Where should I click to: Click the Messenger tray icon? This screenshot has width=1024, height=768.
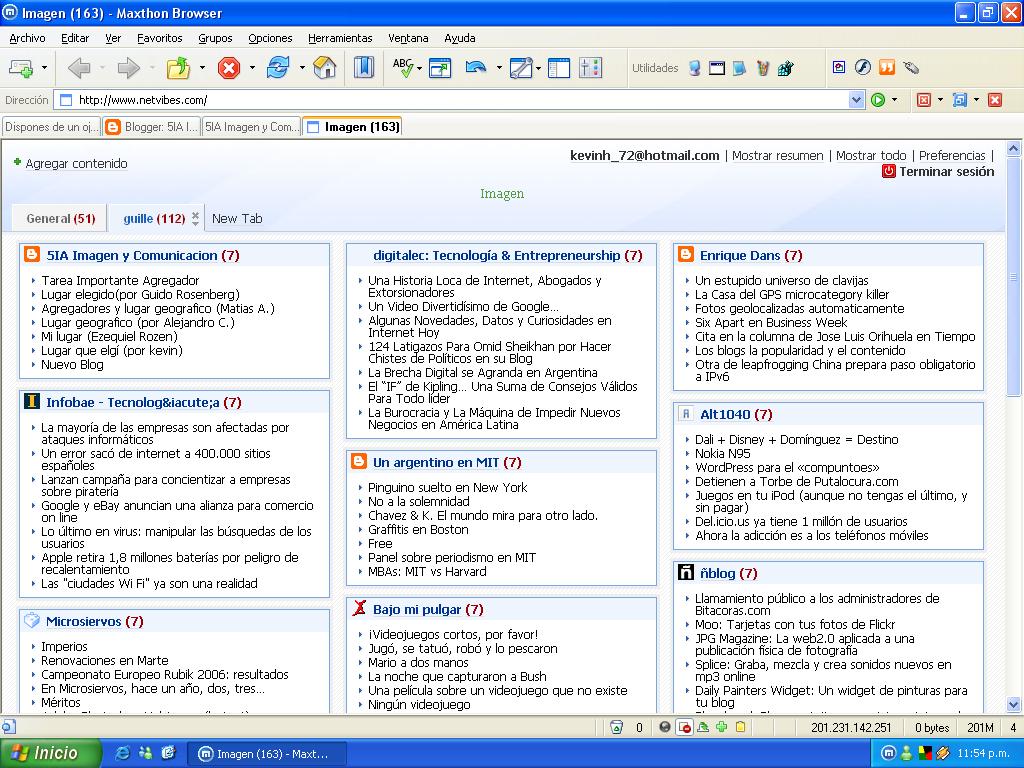coord(906,753)
